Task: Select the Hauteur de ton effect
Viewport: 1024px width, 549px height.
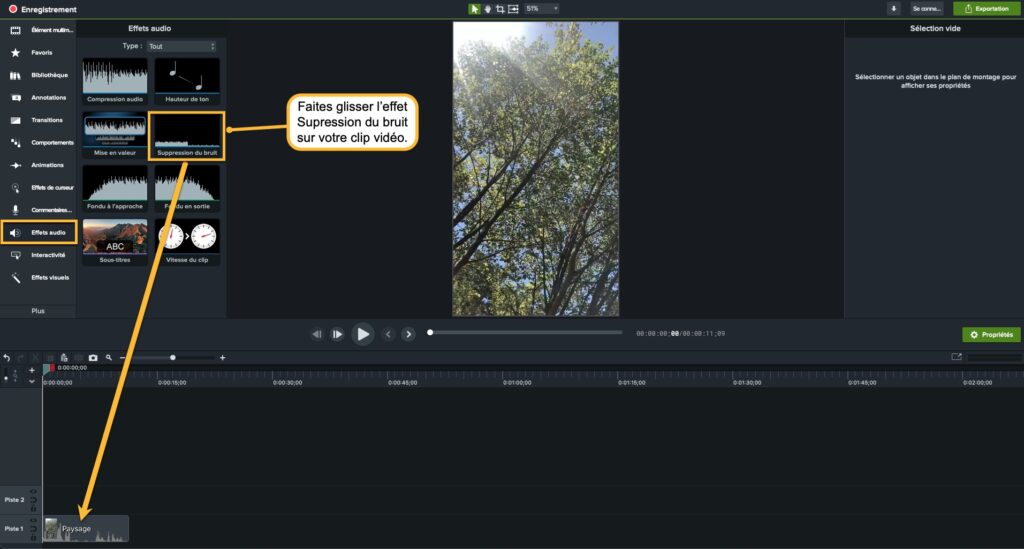Action: (187, 81)
